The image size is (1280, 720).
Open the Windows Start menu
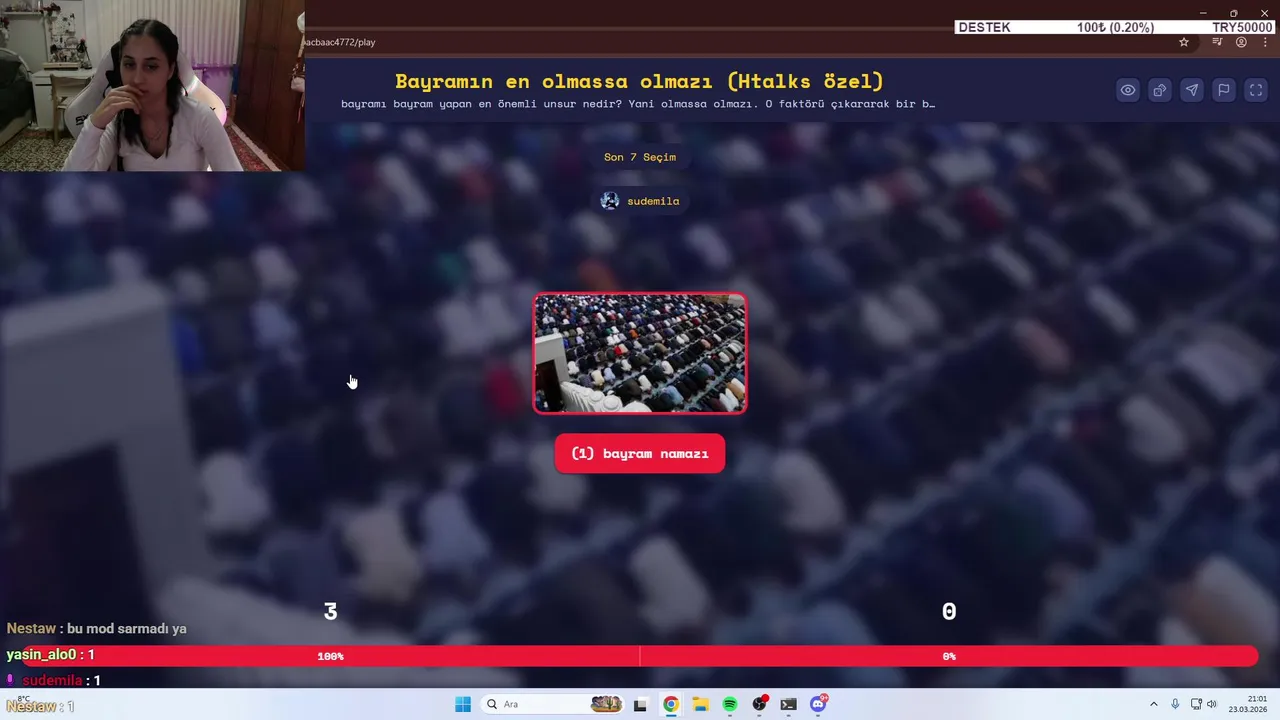[463, 704]
